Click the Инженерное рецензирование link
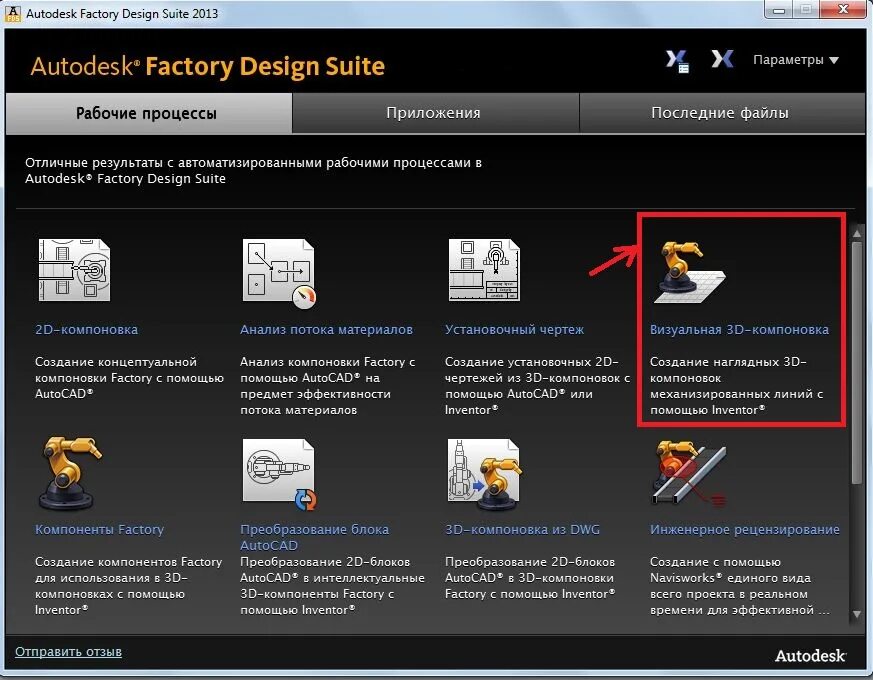Image resolution: width=873 pixels, height=680 pixels. click(x=744, y=530)
